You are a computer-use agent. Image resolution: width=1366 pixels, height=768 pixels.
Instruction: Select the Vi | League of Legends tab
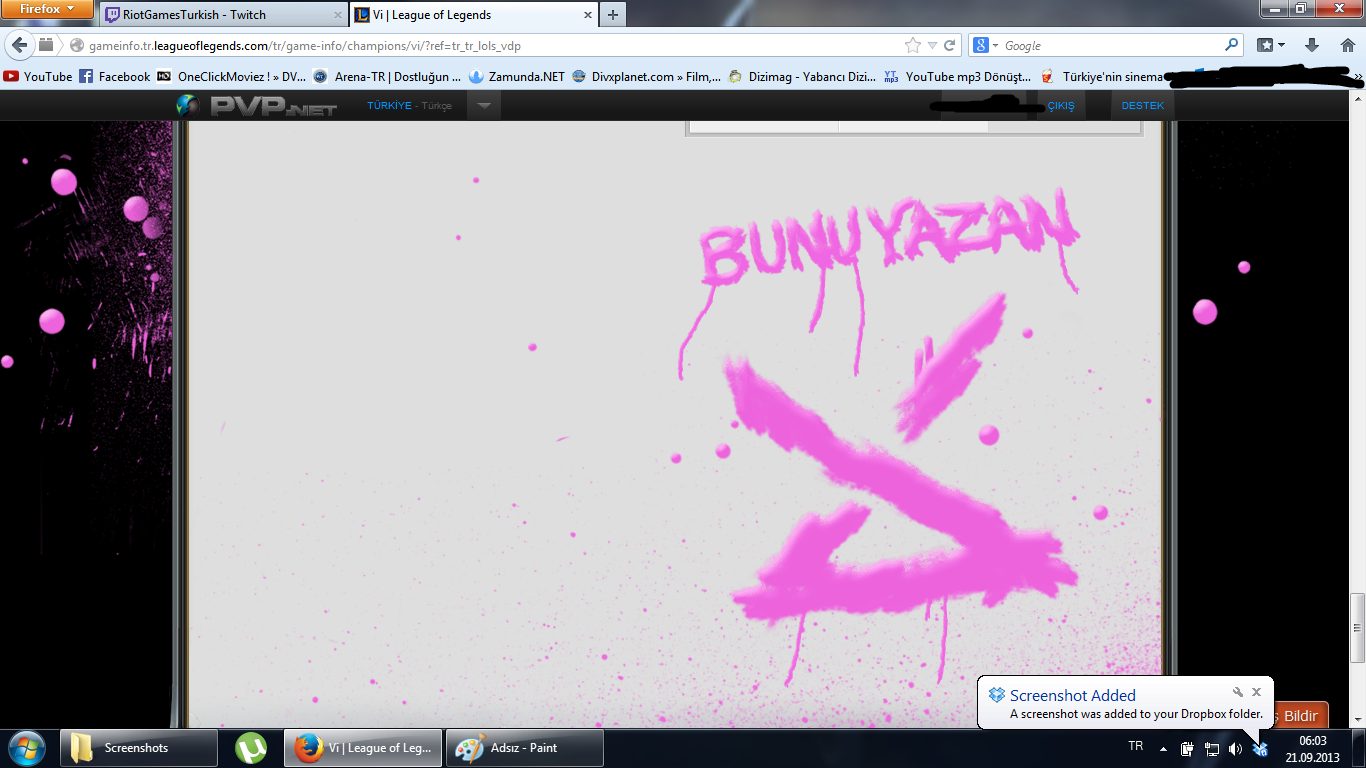coord(472,15)
